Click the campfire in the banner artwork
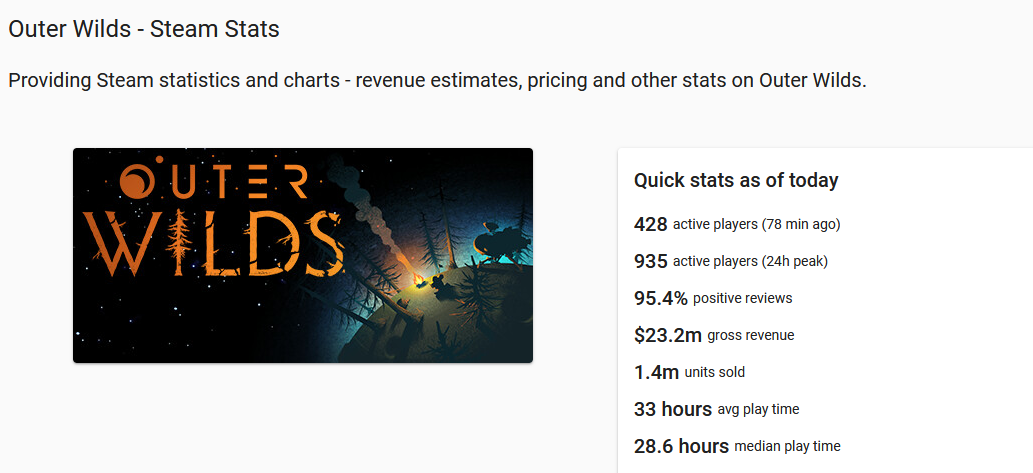 tap(419, 281)
